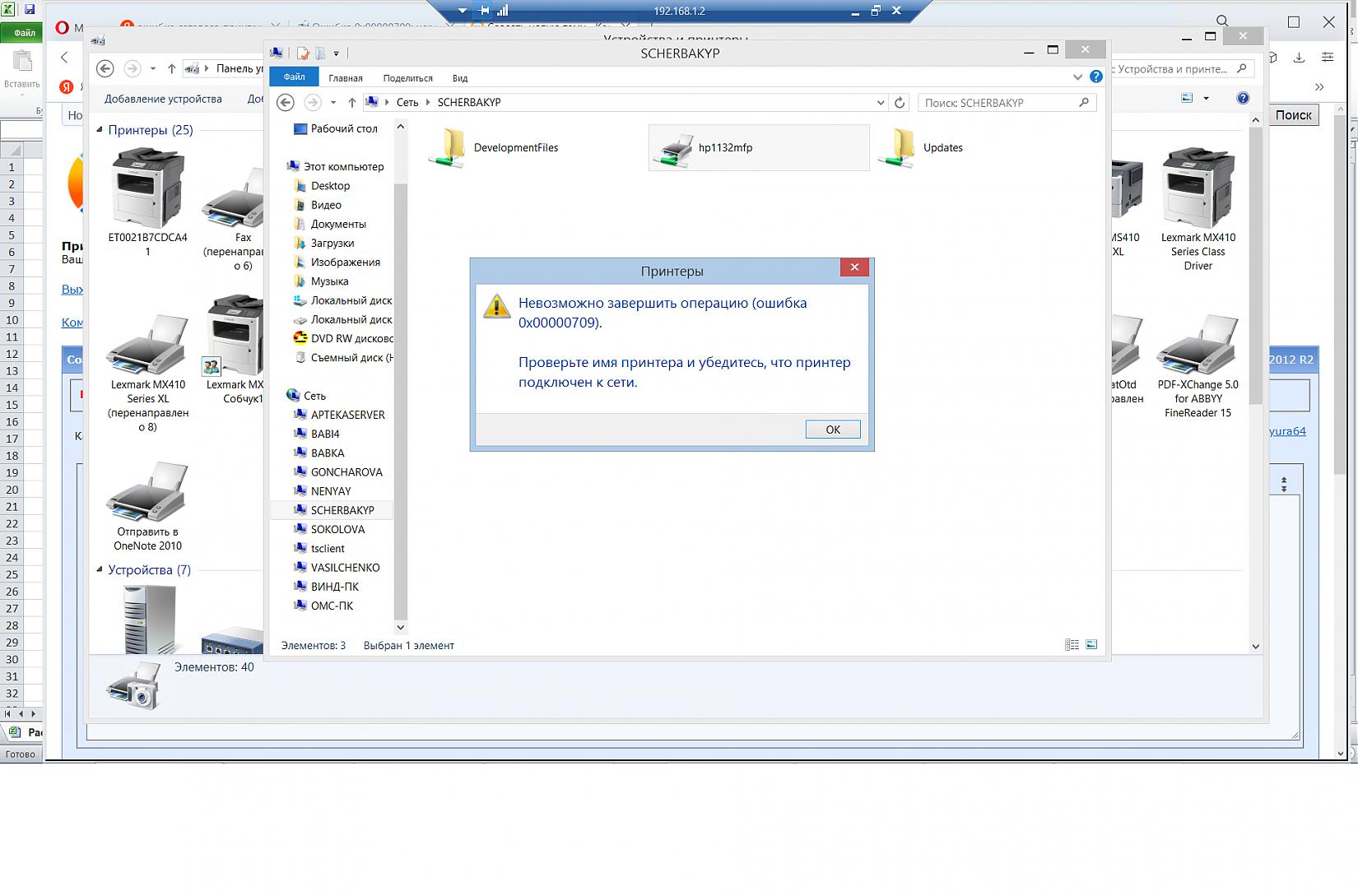Click OK in the Принтеры error dialog
This screenshot has height=896, width=1358.
832,429
